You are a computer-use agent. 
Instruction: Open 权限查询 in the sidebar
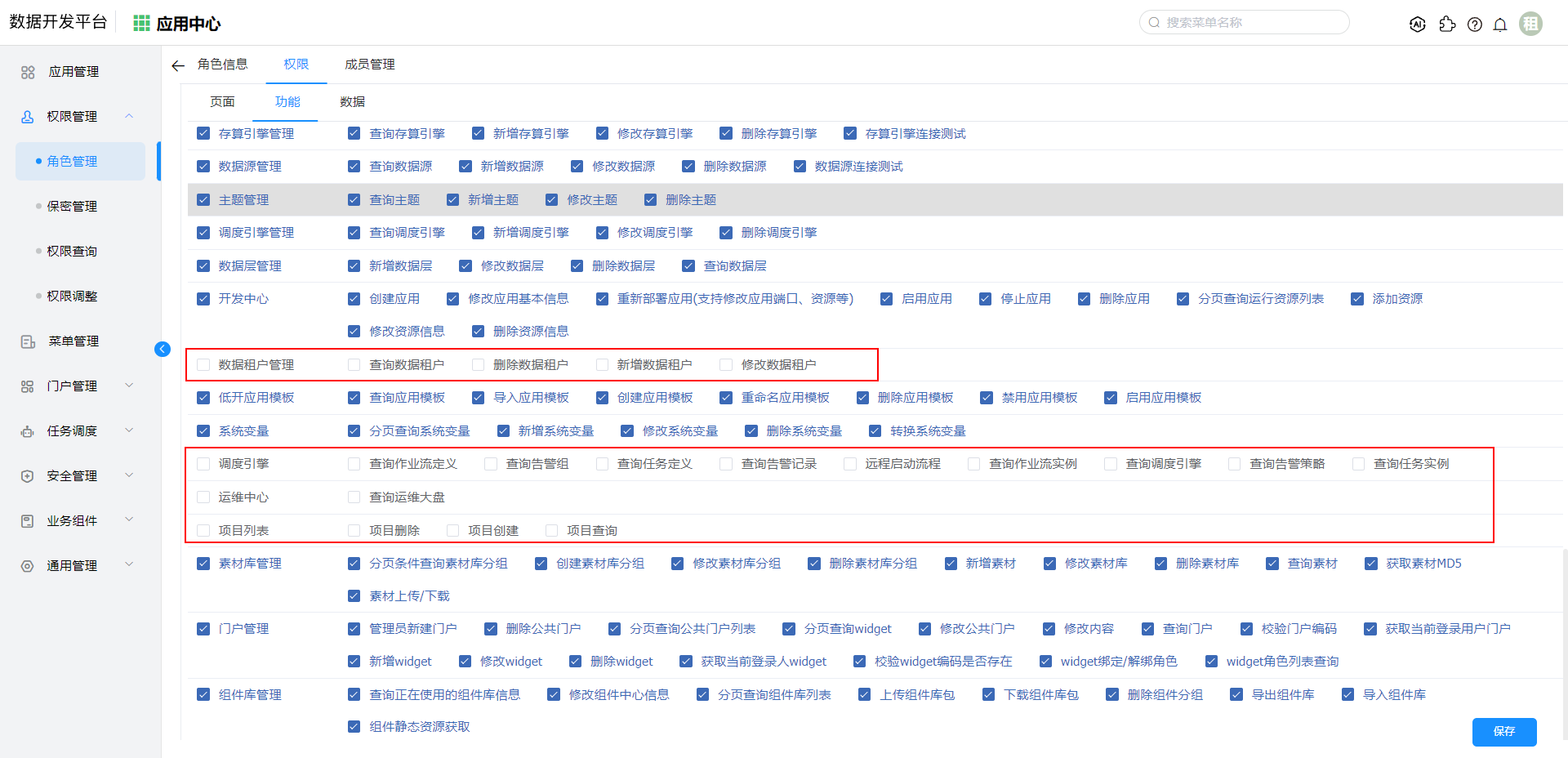coord(72,251)
